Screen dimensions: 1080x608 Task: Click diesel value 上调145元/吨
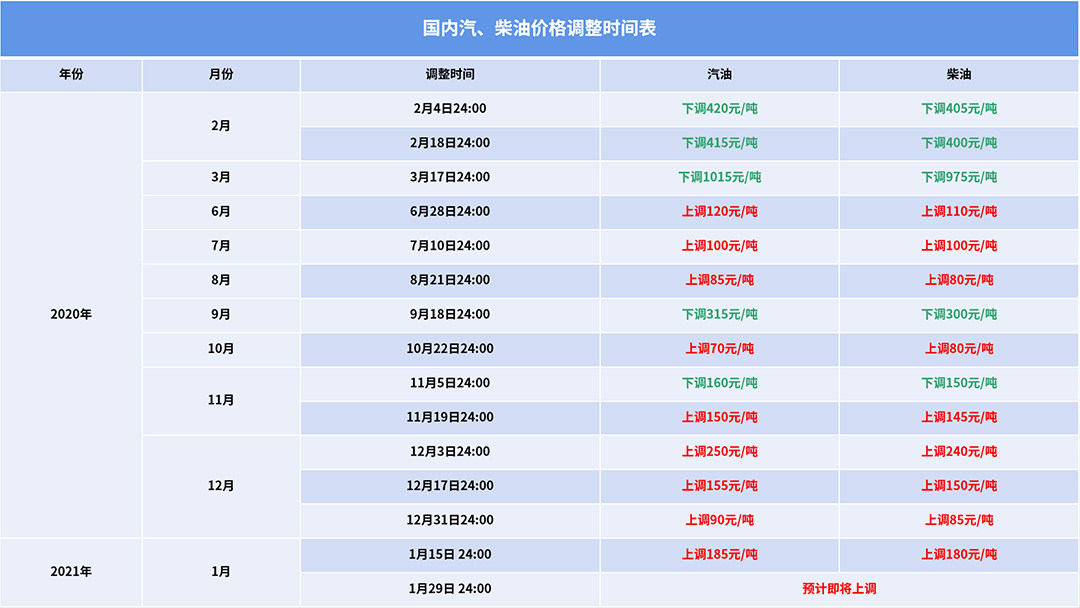coord(959,417)
